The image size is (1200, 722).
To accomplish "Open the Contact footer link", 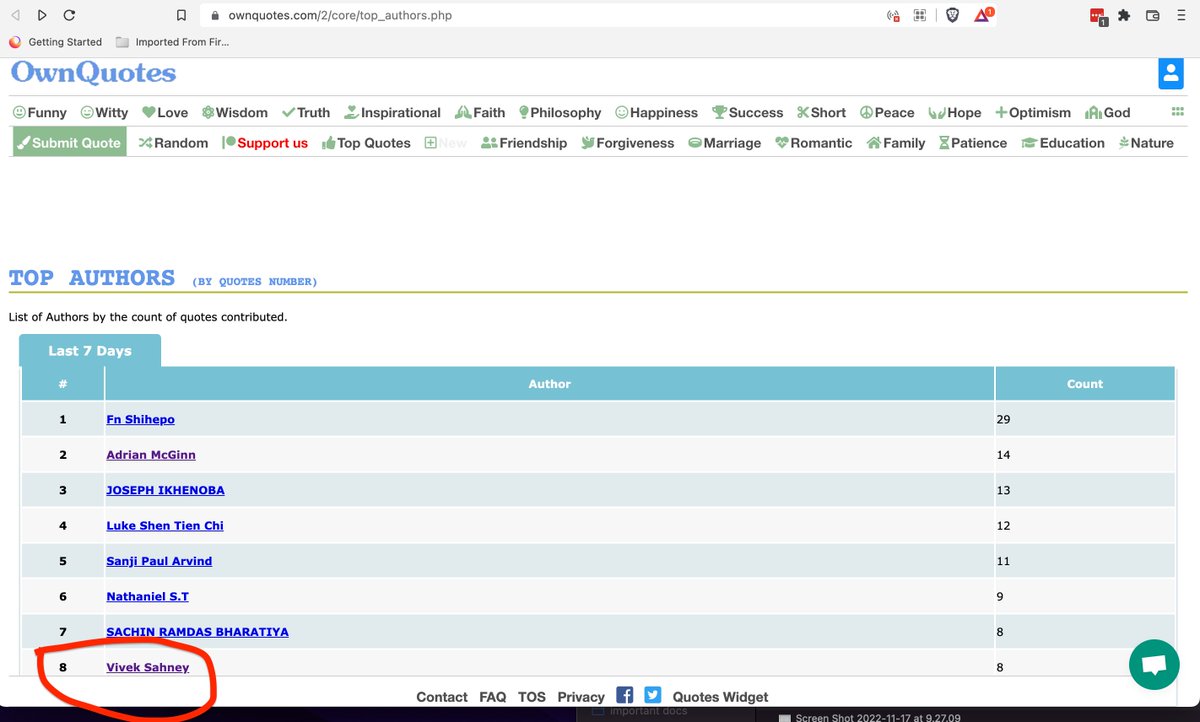I will pyautogui.click(x=442, y=697).
